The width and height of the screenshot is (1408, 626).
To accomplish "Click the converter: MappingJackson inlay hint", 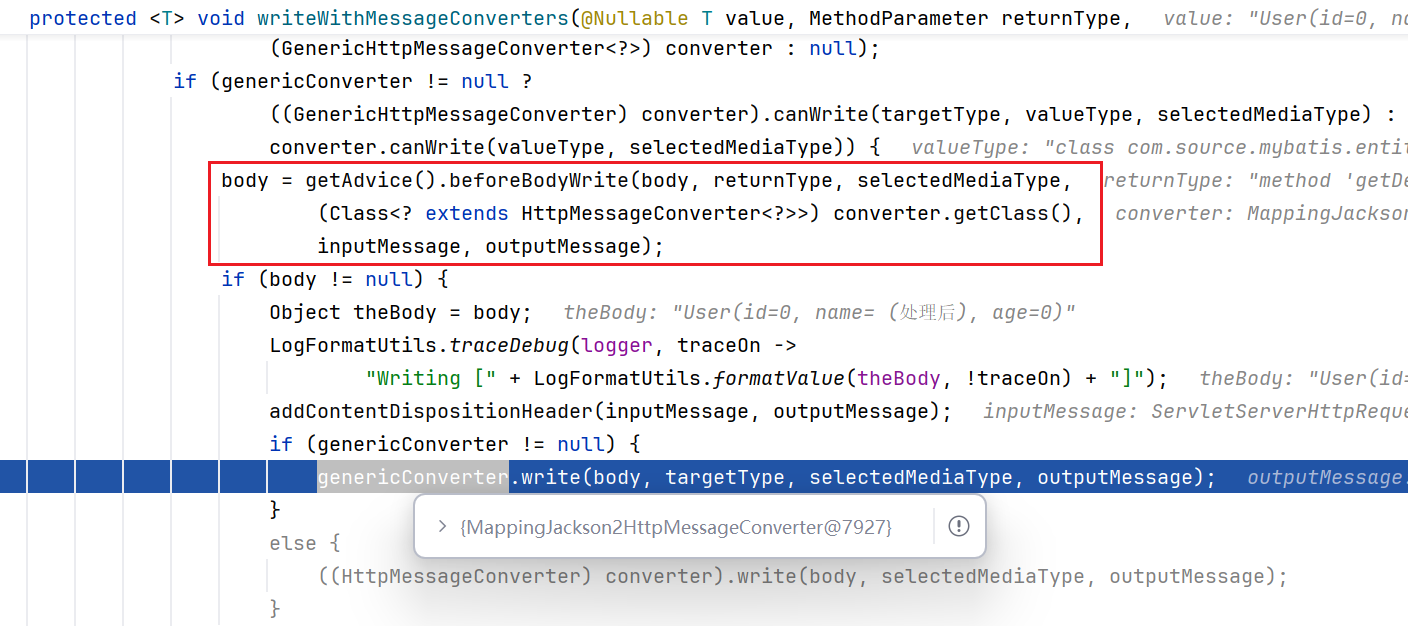I will coord(1261,213).
